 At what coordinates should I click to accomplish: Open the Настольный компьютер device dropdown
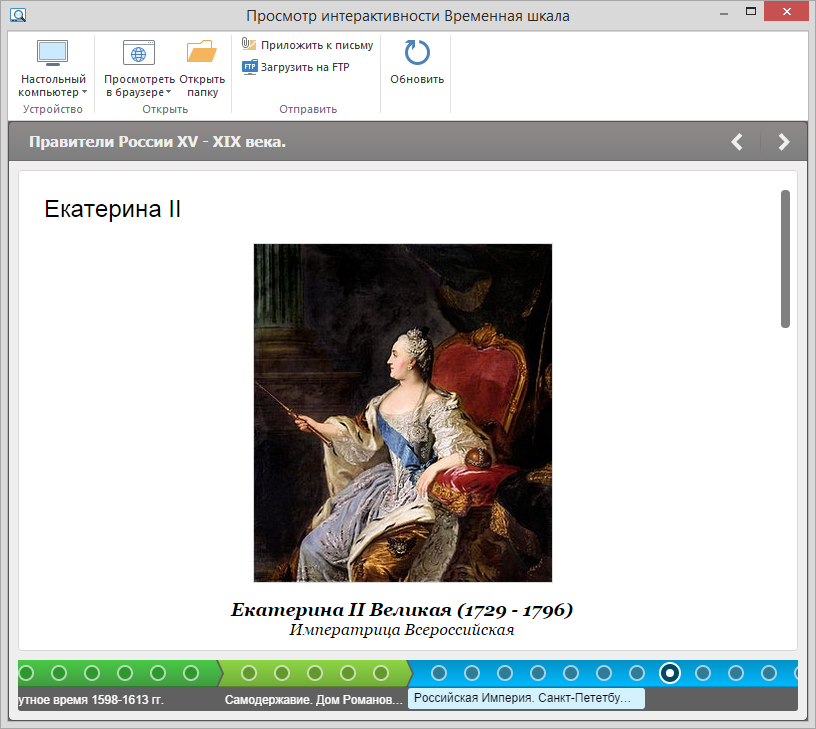tap(53, 68)
